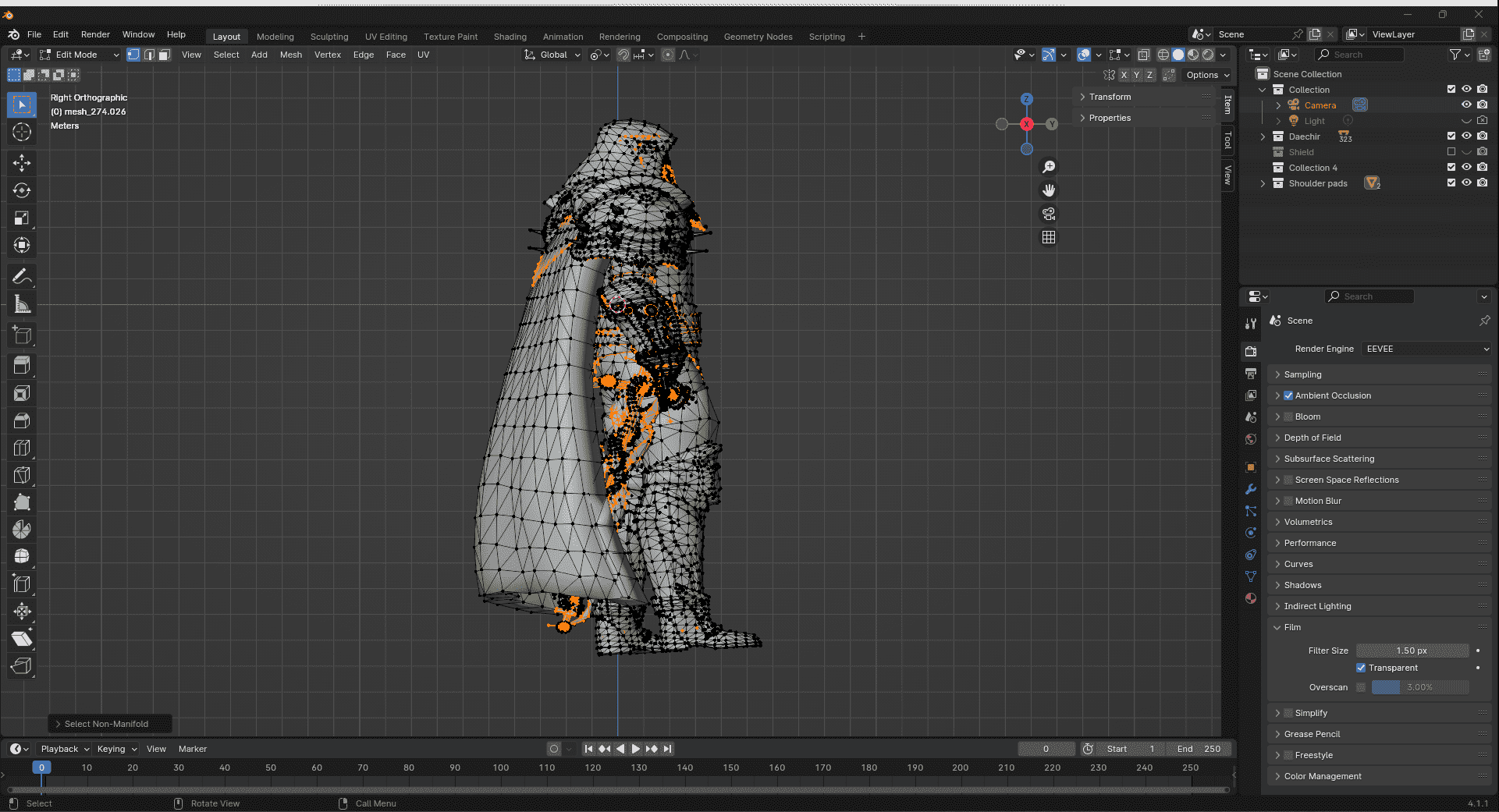This screenshot has height=812, width=1499.
Task: Open the Global transform orientation dropdown
Action: click(552, 55)
